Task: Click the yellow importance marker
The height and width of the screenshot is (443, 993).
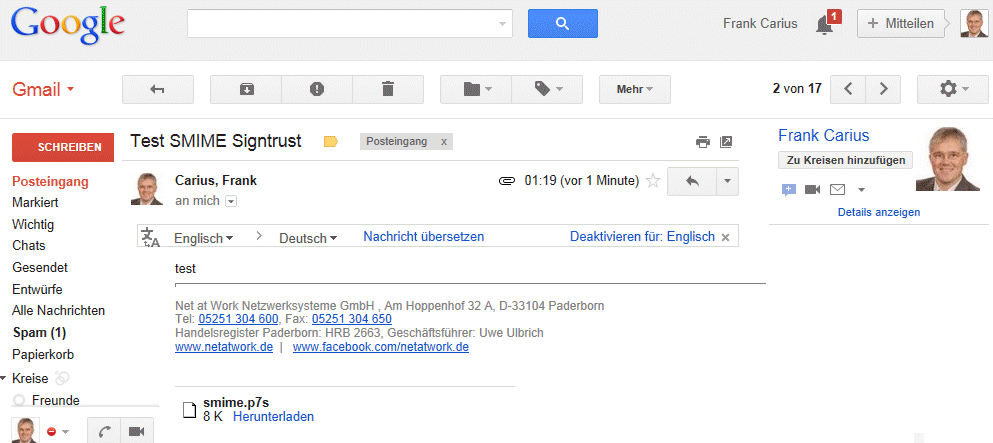Action: (x=331, y=142)
